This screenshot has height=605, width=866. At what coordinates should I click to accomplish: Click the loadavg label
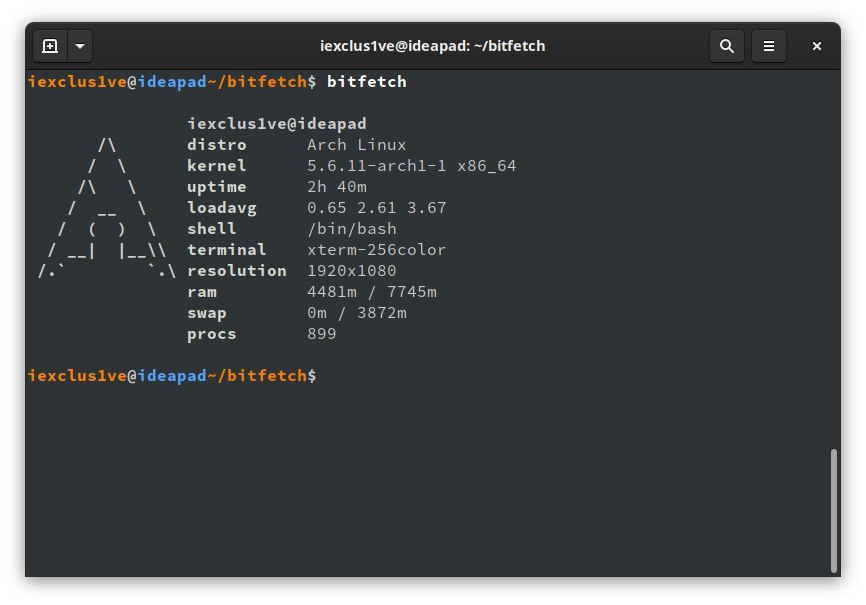[222, 208]
